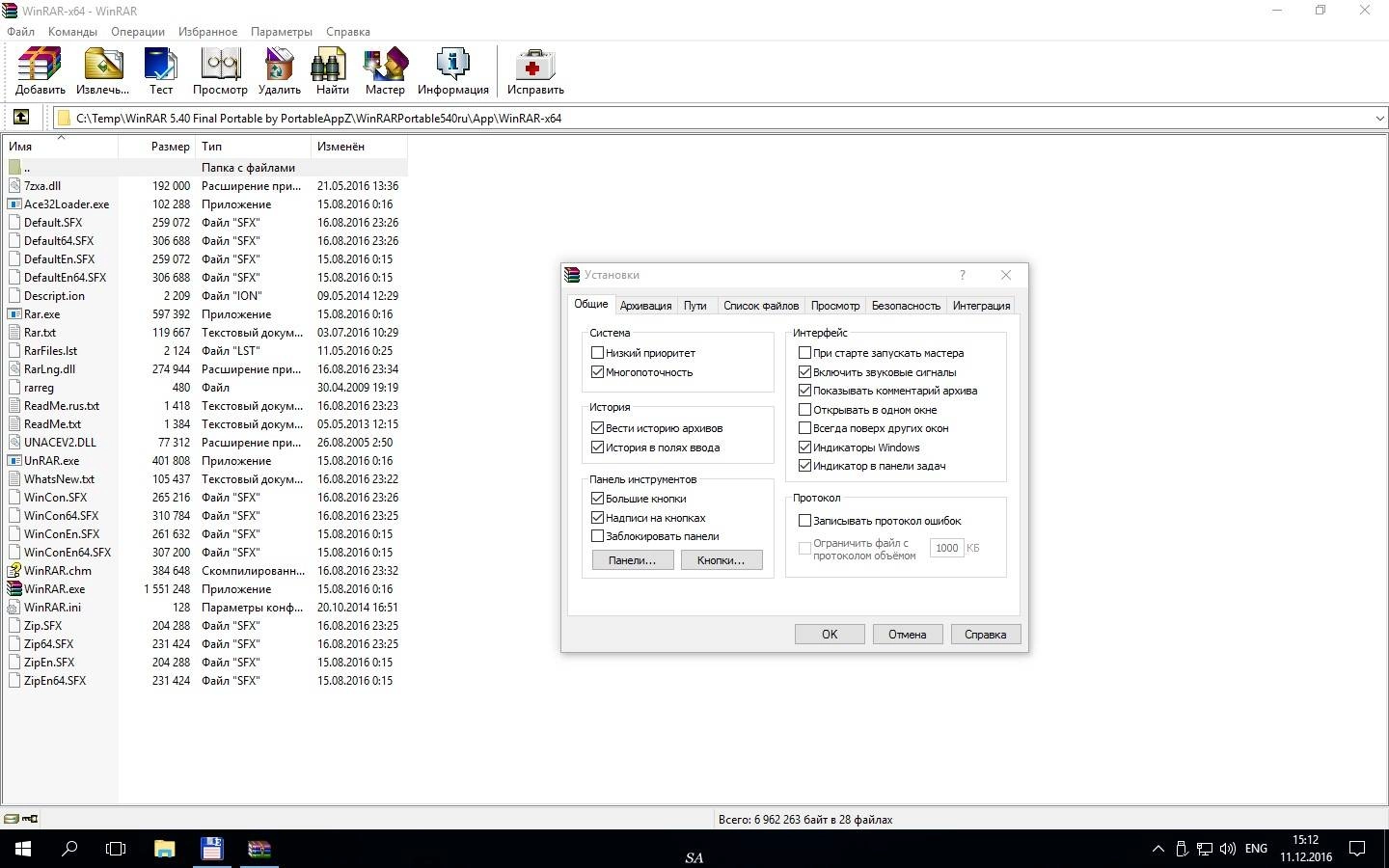Click the log size 1000 КБ field
This screenshot has width=1389, height=868.
(x=947, y=548)
